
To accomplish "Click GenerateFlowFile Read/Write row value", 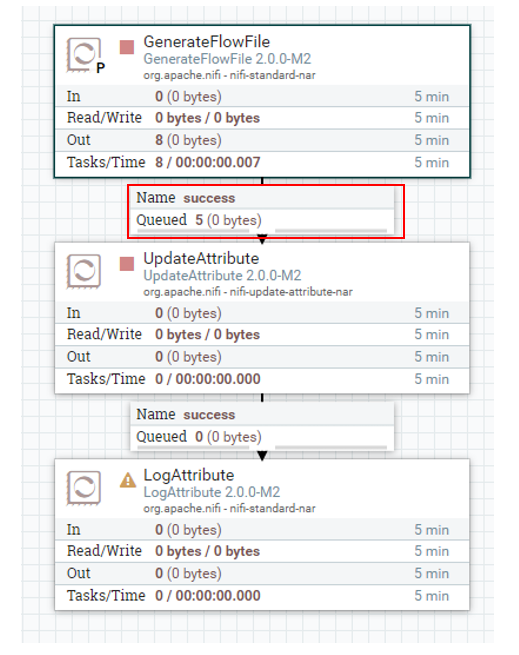I will tap(207, 118).
